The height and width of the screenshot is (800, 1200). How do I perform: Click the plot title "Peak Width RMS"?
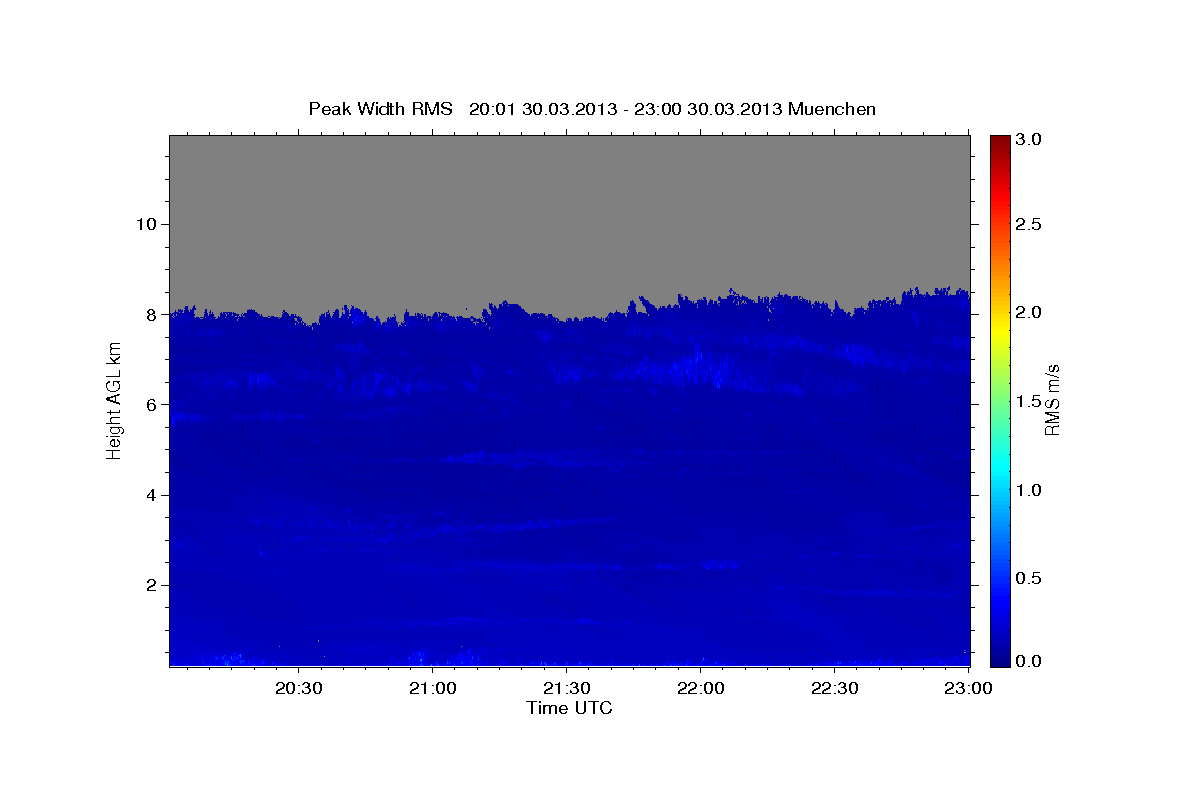point(380,108)
